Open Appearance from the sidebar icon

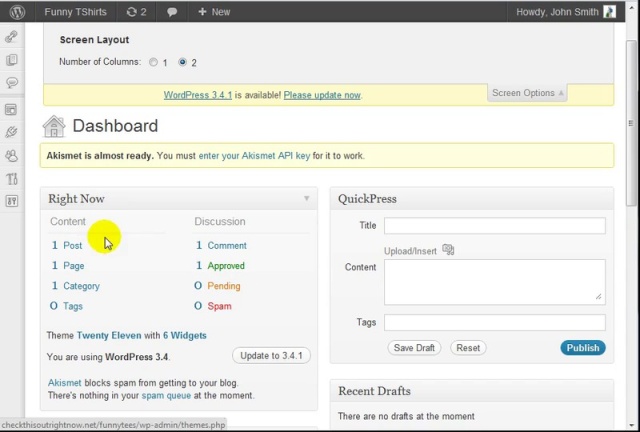tap(11, 109)
